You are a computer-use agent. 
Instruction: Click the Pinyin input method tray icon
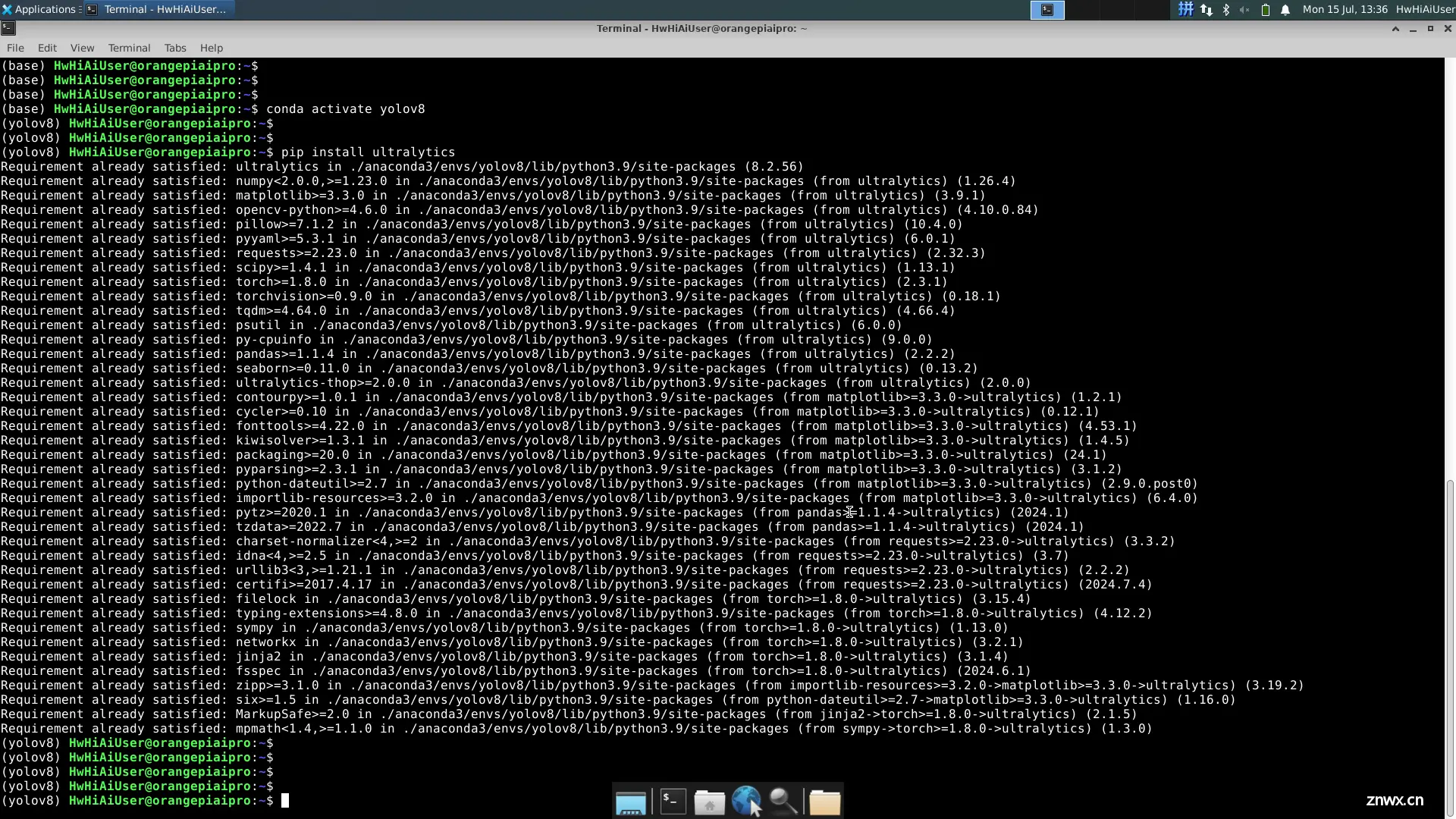[1185, 9]
